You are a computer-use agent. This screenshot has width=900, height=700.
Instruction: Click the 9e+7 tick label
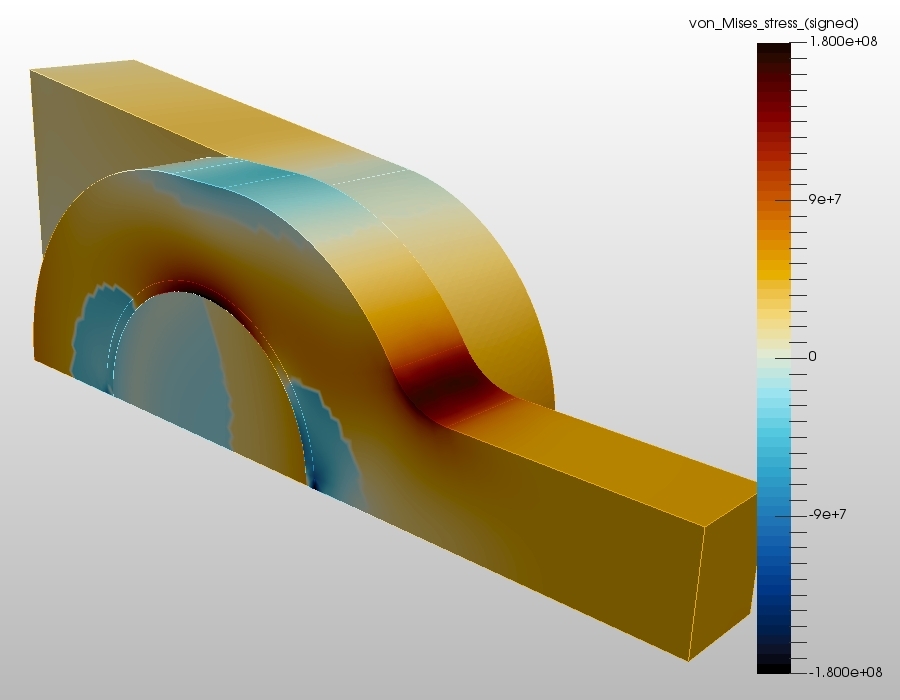(x=825, y=199)
